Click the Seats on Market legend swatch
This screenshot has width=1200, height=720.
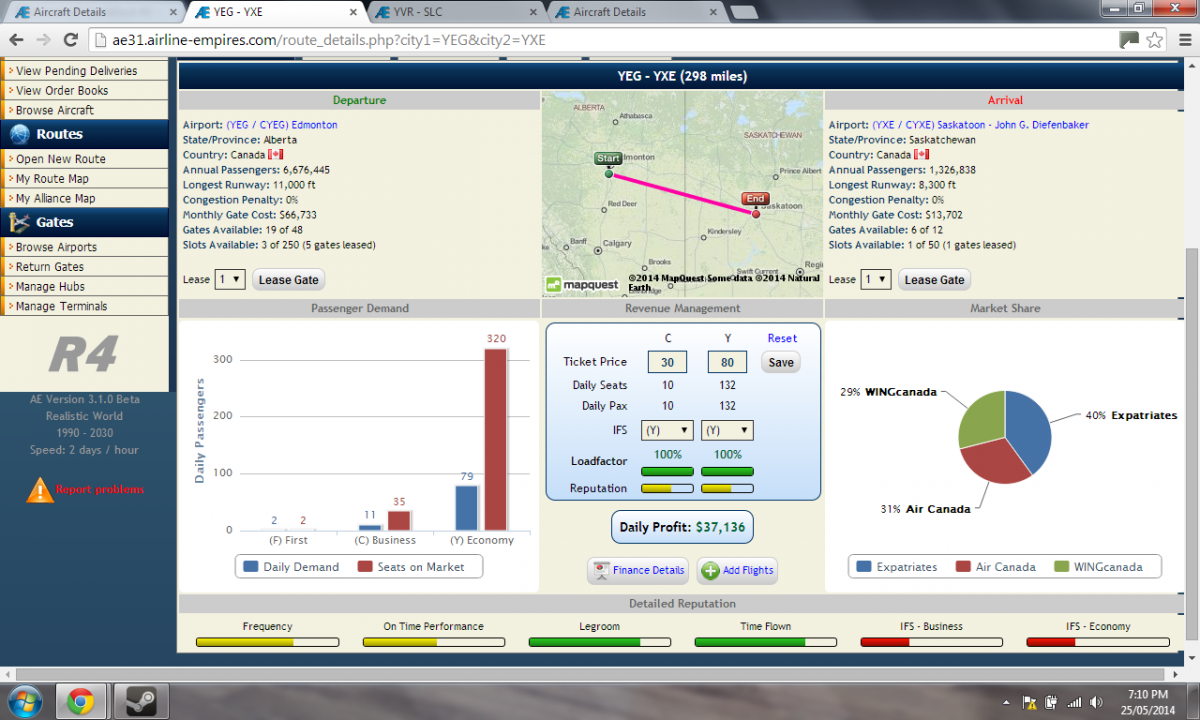click(364, 567)
